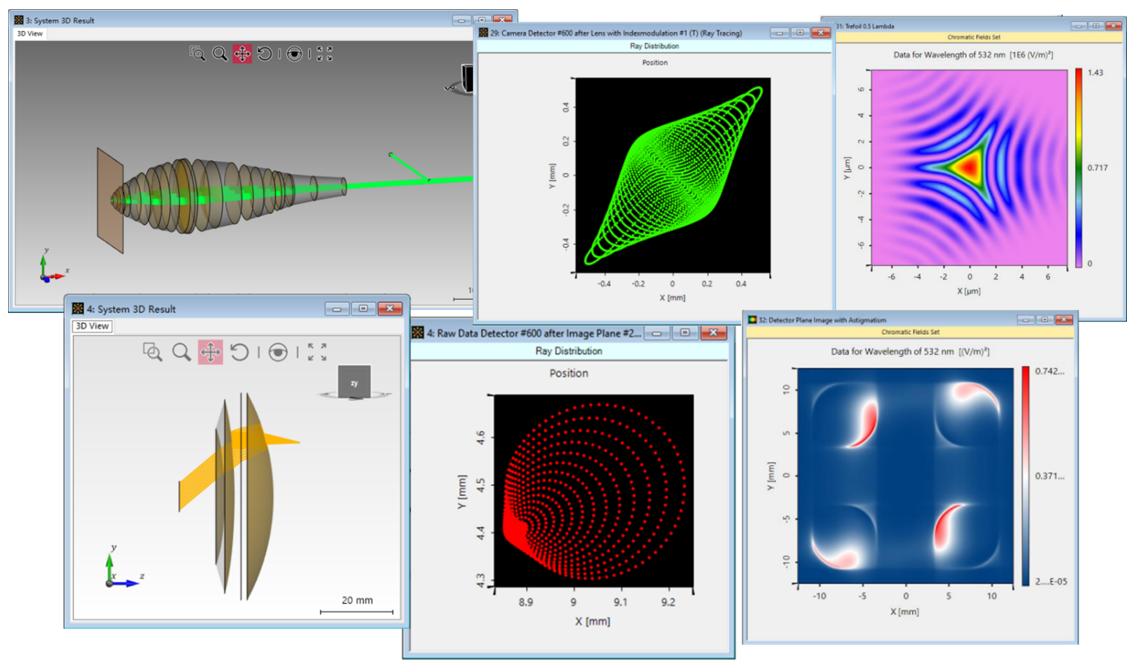Click magnifier zoom icon in window 4 System 3D

coord(181,351)
